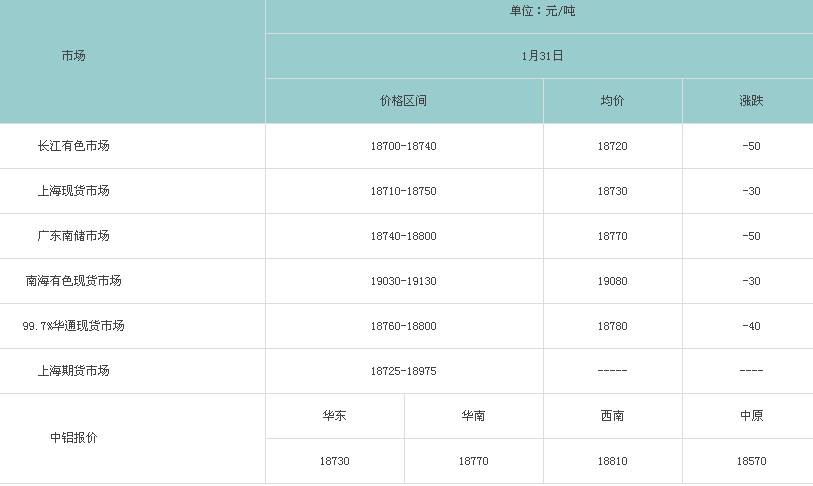Select the 上海期货市场 row label

click(x=74, y=371)
